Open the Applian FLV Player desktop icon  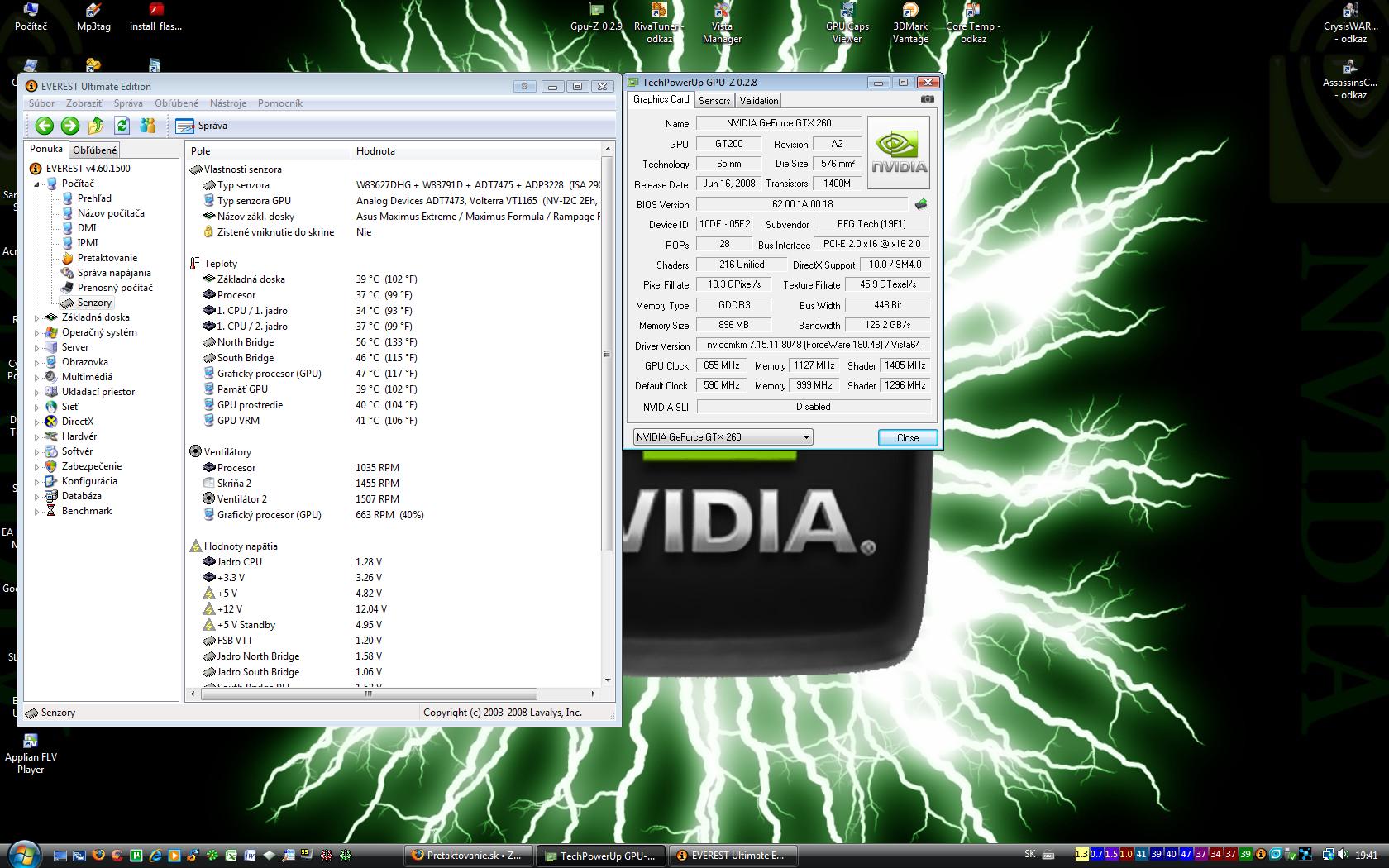(31, 753)
